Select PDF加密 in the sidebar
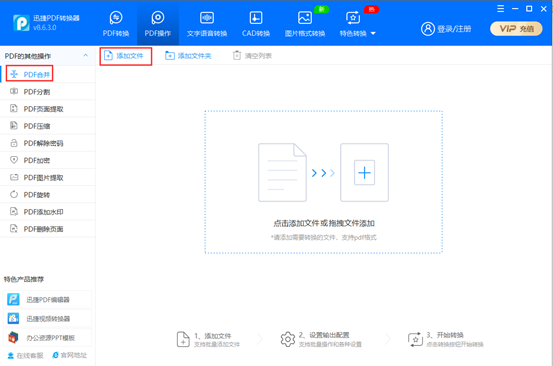 (x=48, y=160)
